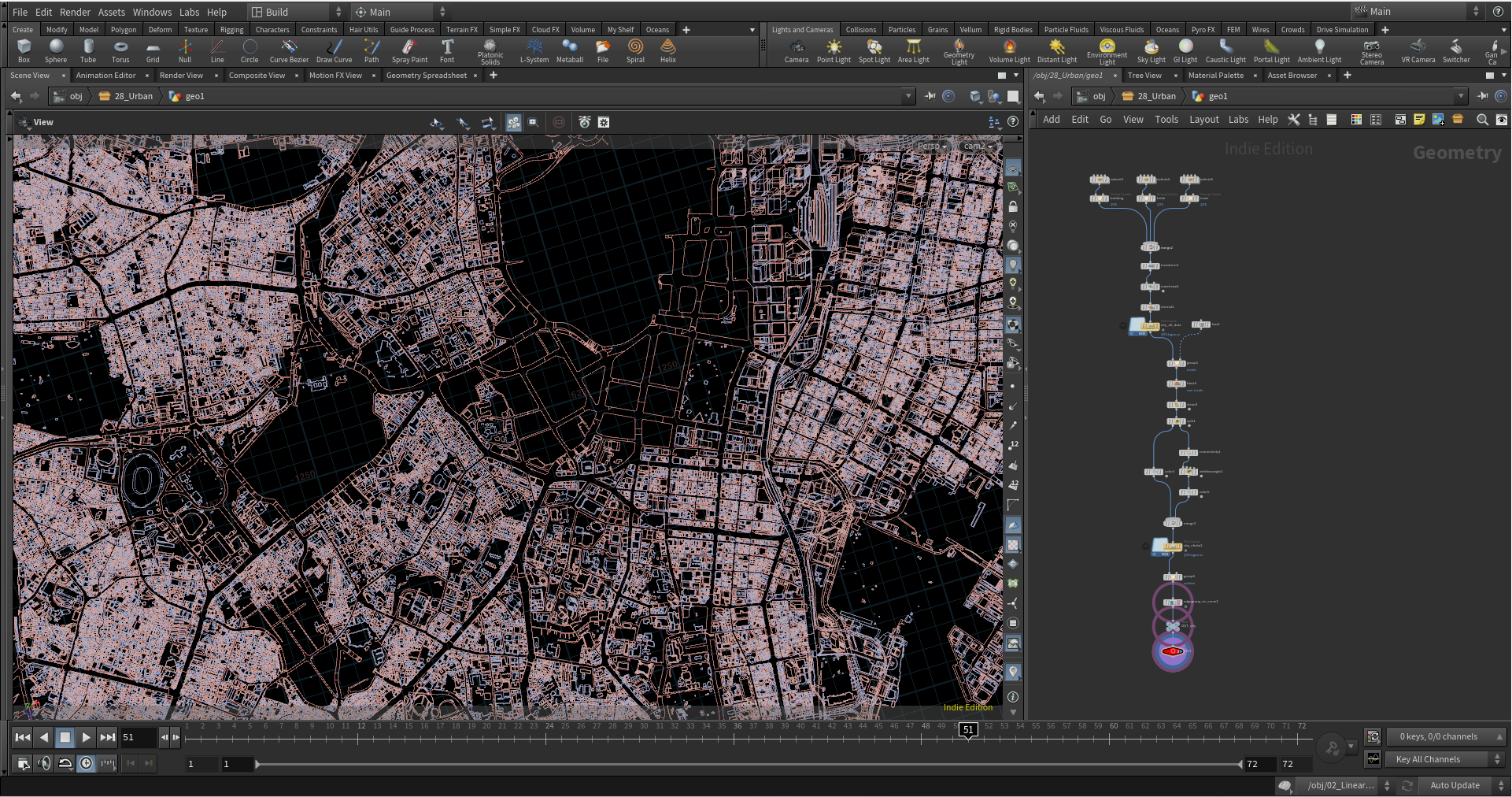Switch to the Geometry Spreadsheet tab

pos(427,76)
